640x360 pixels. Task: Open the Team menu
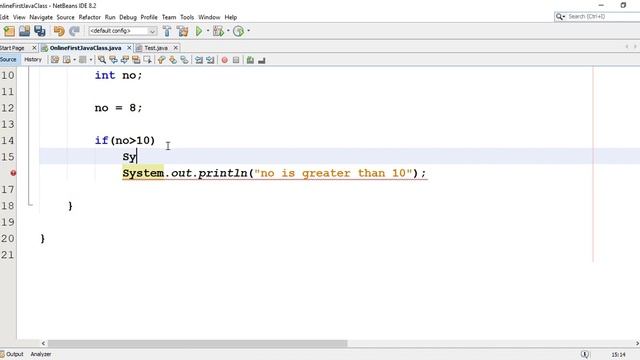tap(169, 17)
